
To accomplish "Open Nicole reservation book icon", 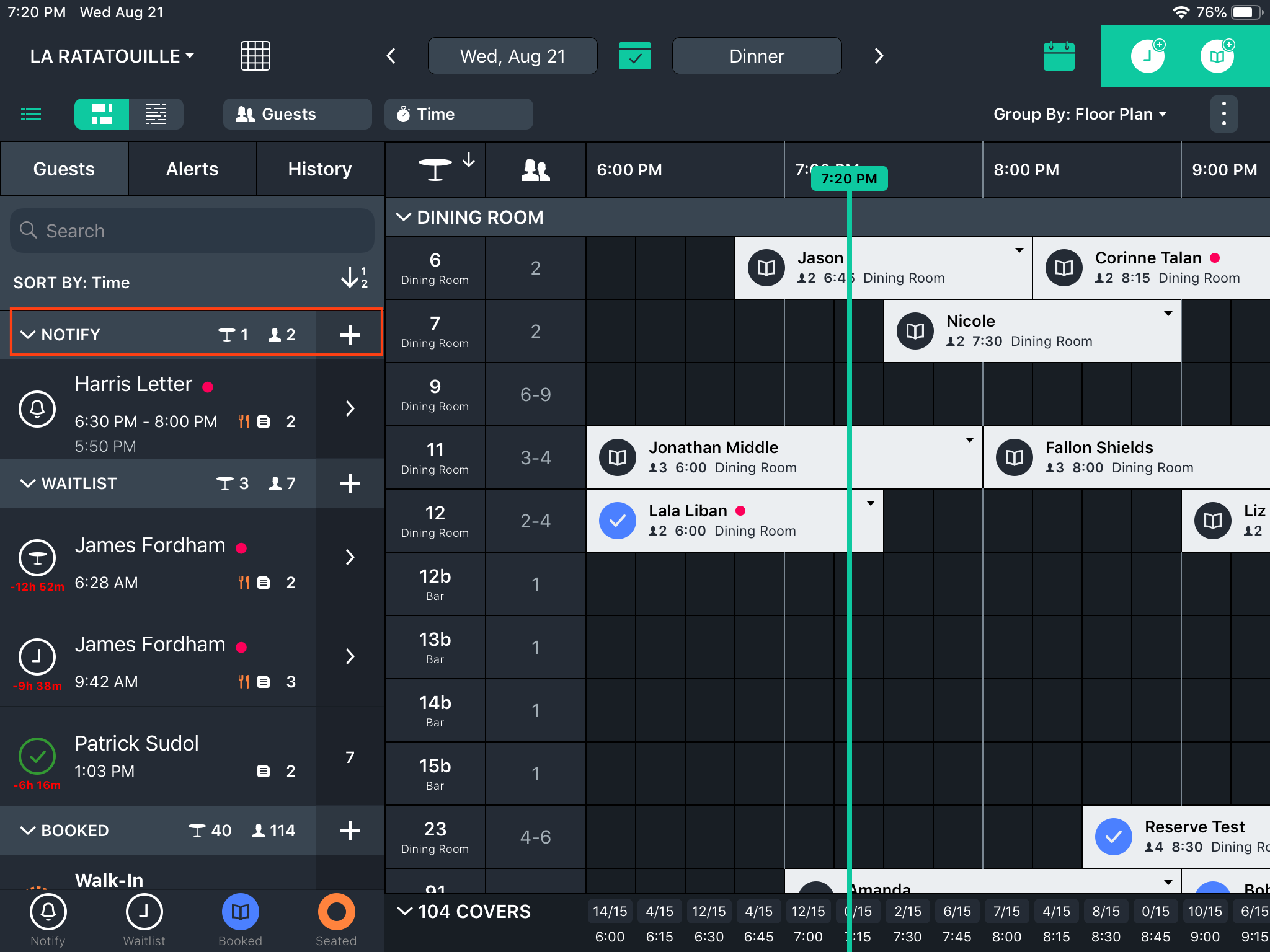I will tap(915, 331).
